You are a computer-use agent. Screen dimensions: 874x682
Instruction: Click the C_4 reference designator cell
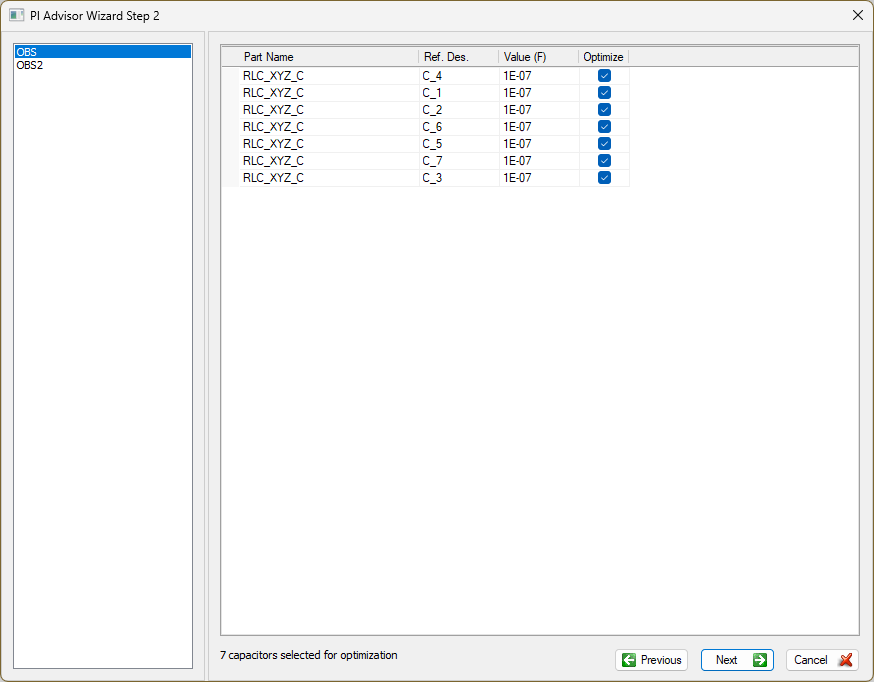tap(459, 76)
